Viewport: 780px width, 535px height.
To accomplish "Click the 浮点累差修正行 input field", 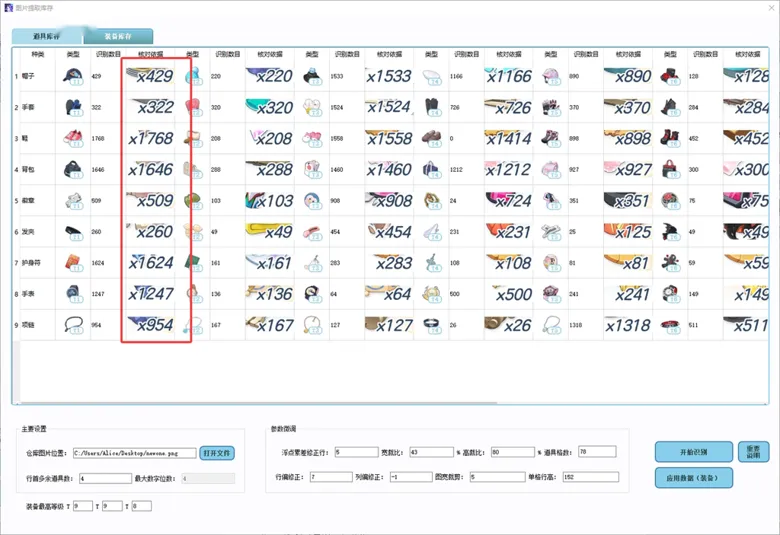I will [x=356, y=452].
